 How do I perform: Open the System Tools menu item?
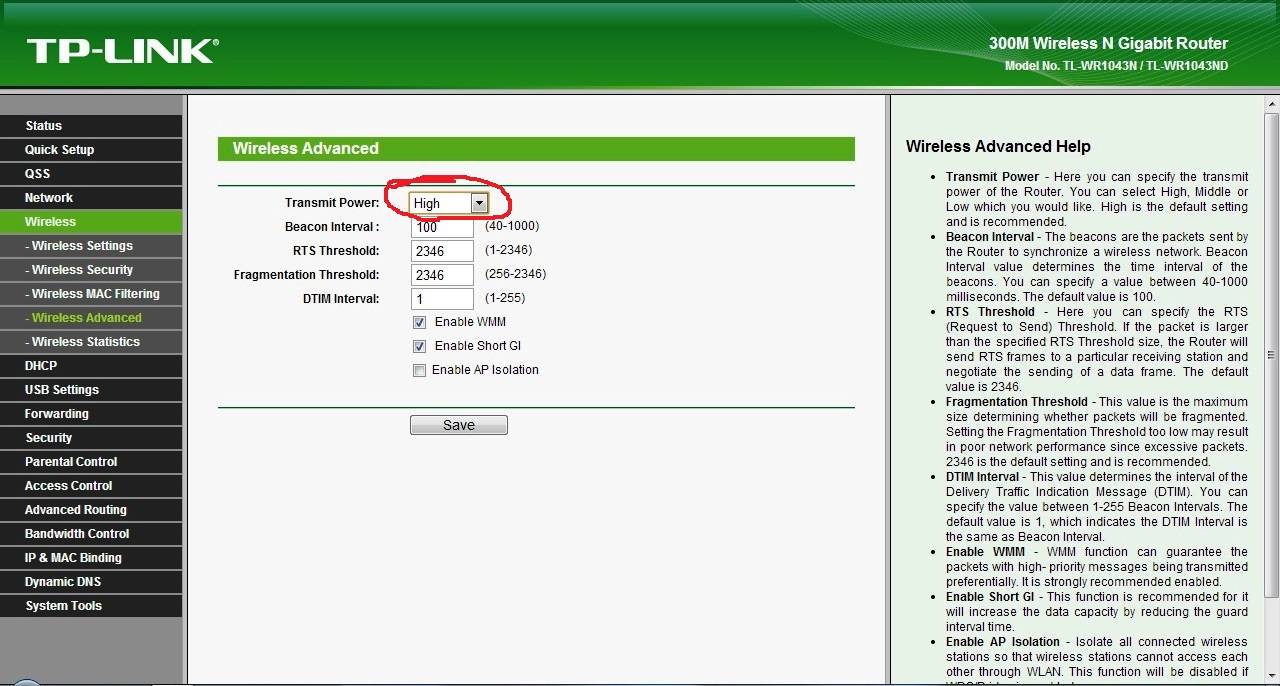91,606
